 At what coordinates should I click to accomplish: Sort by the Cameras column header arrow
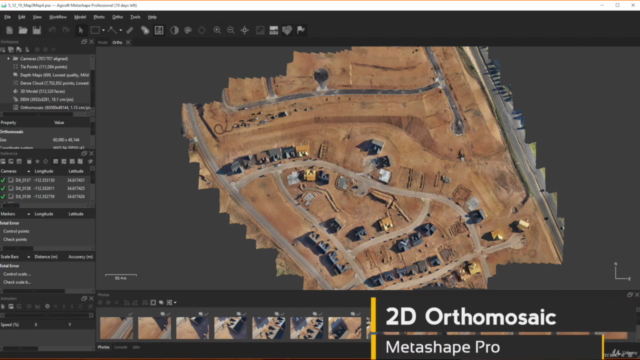(x=28, y=171)
